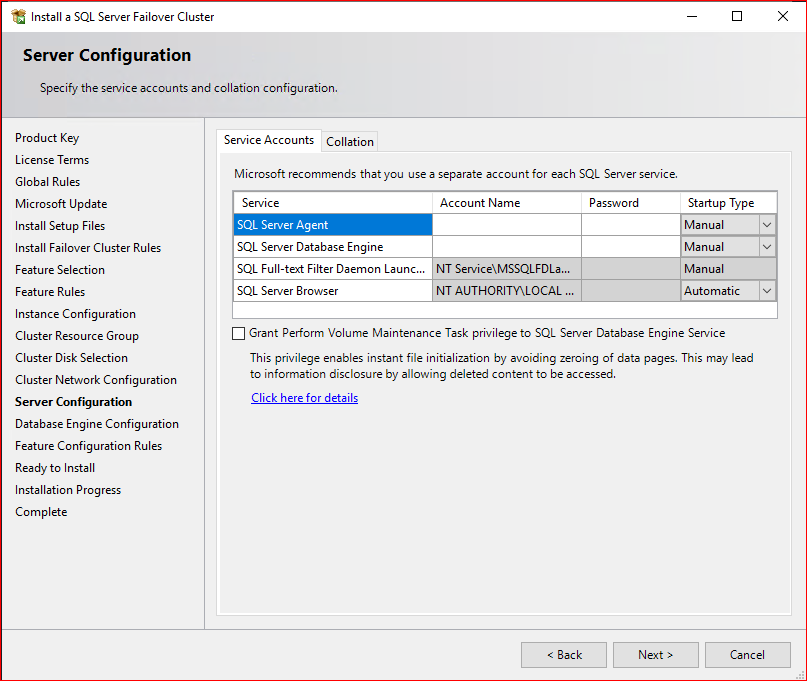
Task: Go to Product Key step in sidebar
Action: 47,138
